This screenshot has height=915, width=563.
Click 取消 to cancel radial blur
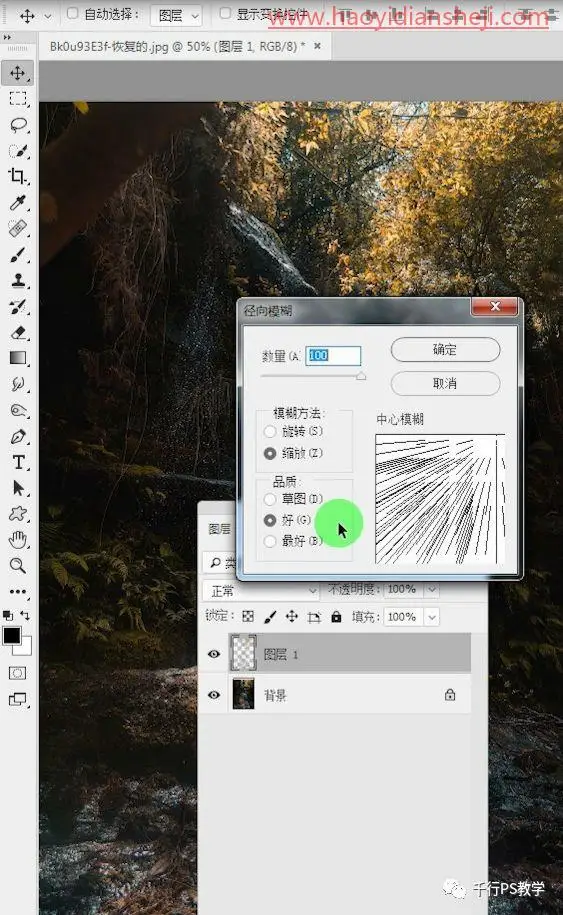(x=445, y=383)
